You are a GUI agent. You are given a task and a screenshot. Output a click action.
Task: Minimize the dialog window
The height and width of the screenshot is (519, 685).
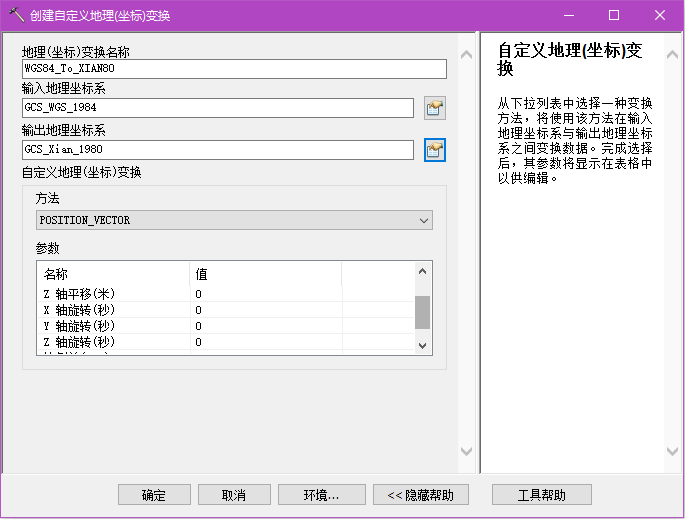point(569,15)
